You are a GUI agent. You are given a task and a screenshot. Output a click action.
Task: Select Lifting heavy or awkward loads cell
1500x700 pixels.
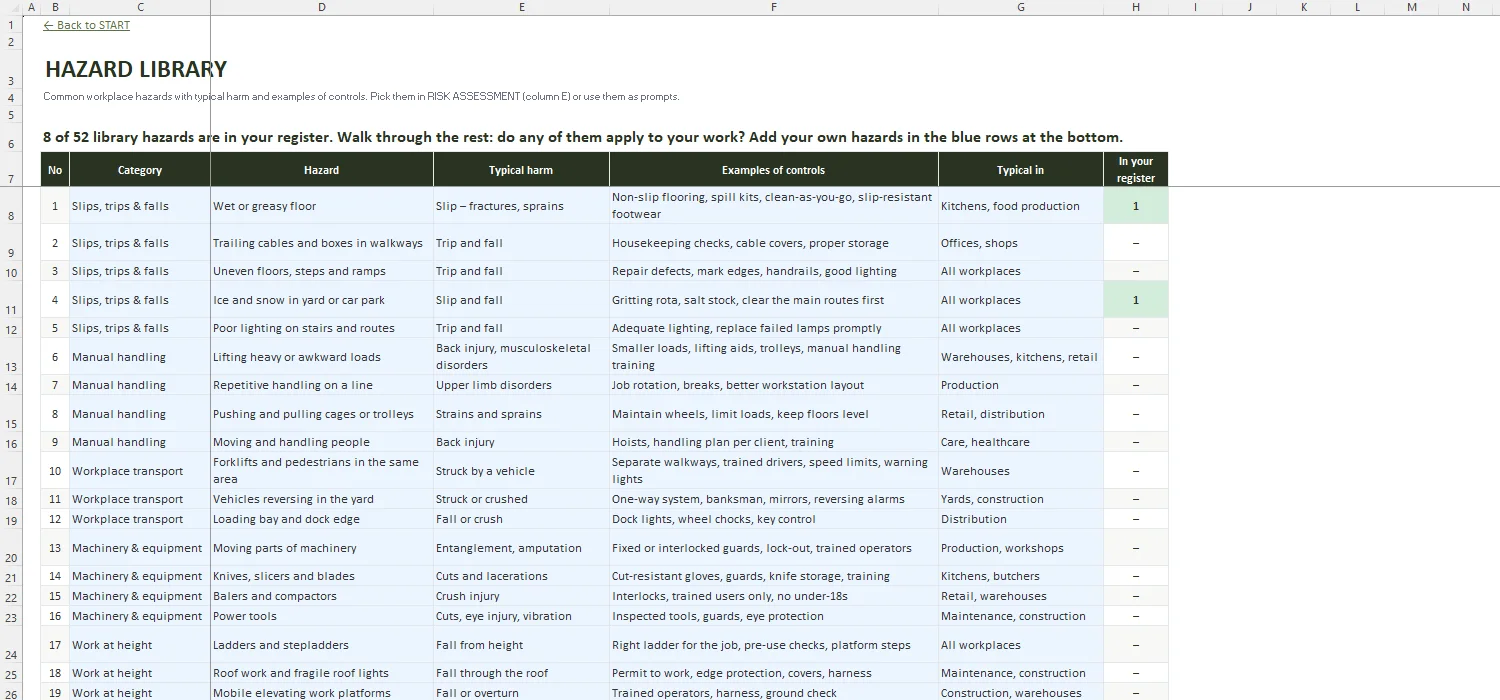point(322,357)
